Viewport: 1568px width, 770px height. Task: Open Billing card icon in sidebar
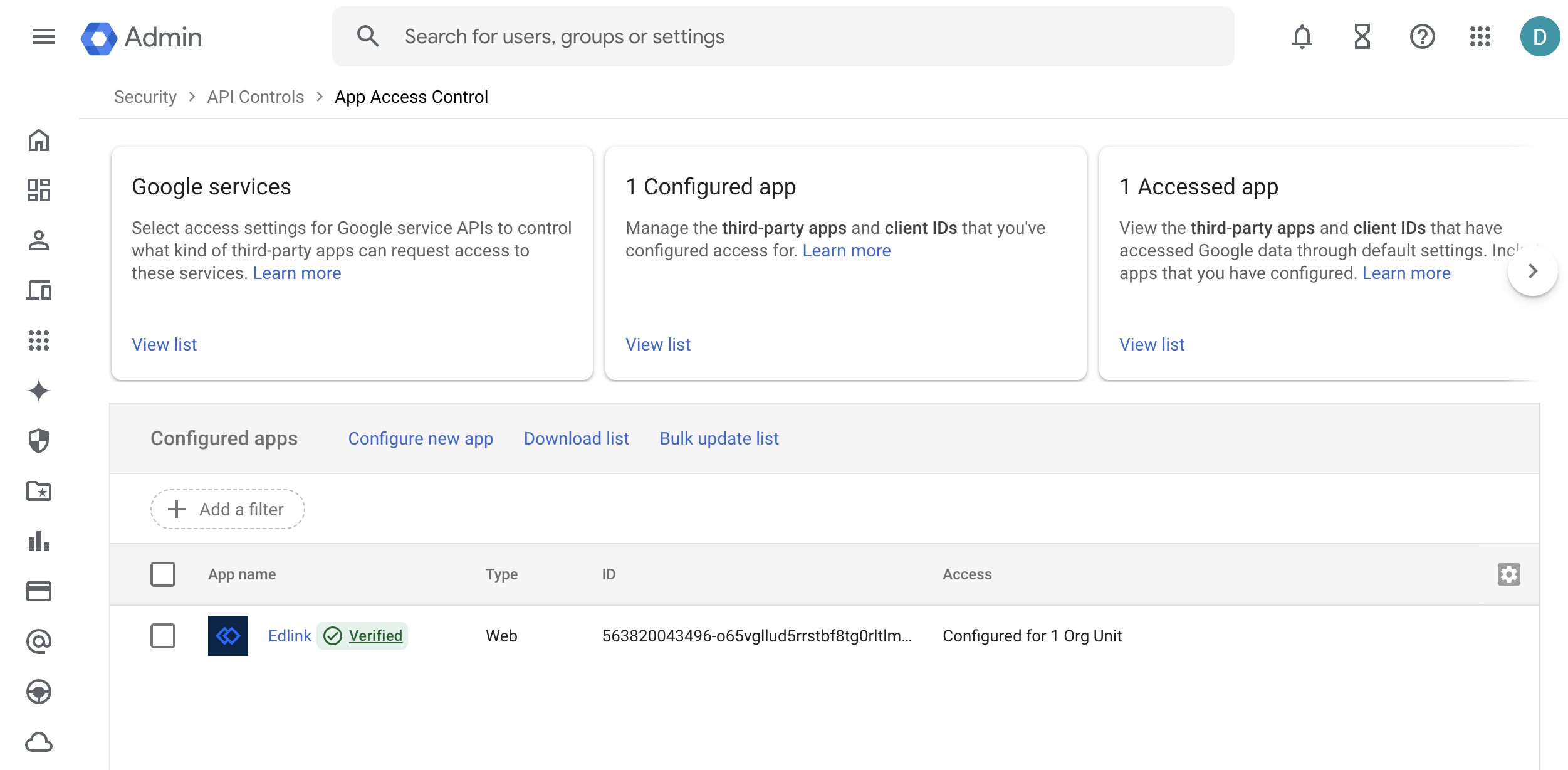pos(39,591)
